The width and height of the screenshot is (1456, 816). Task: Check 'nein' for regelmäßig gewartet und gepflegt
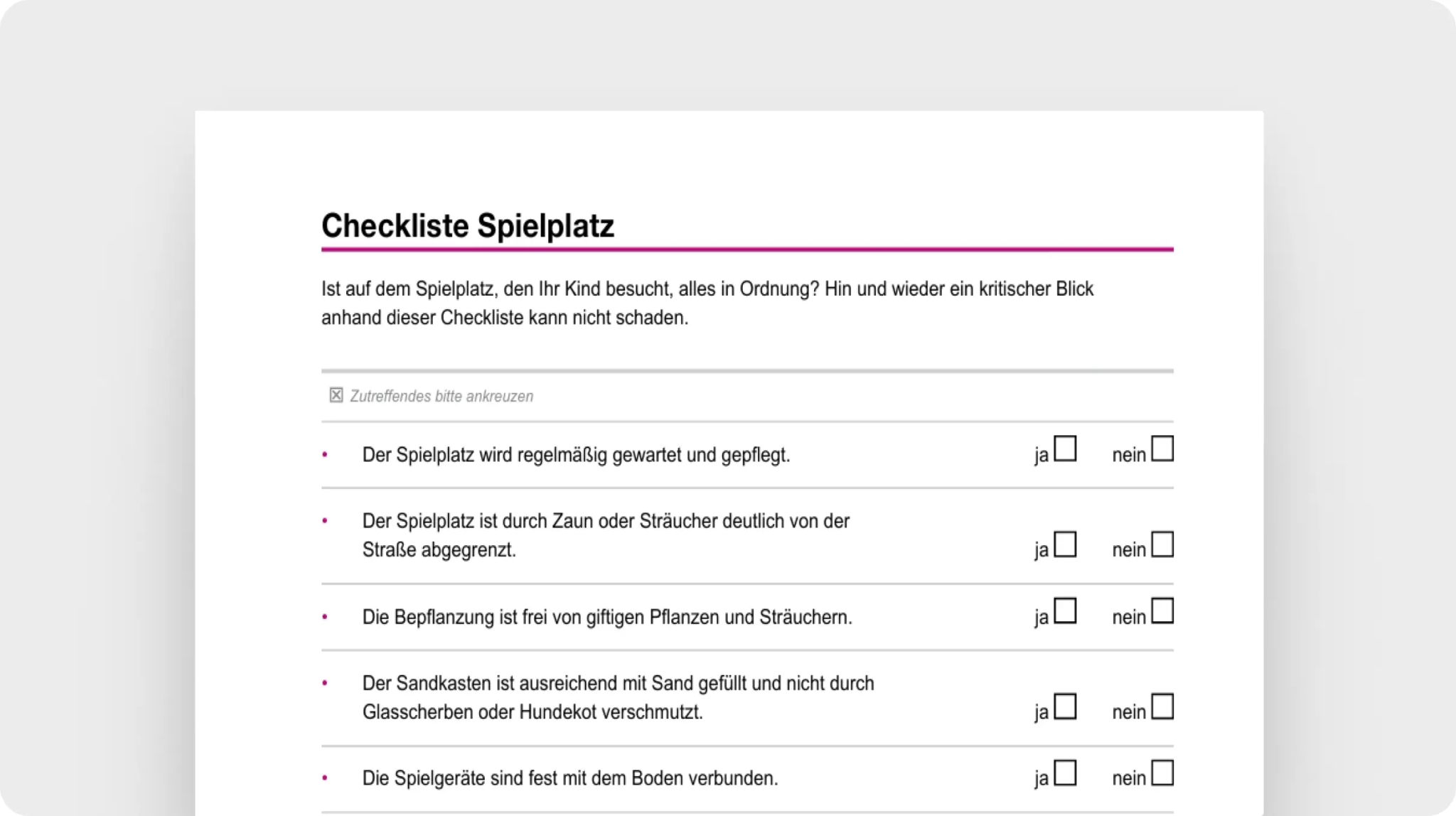(x=1162, y=449)
